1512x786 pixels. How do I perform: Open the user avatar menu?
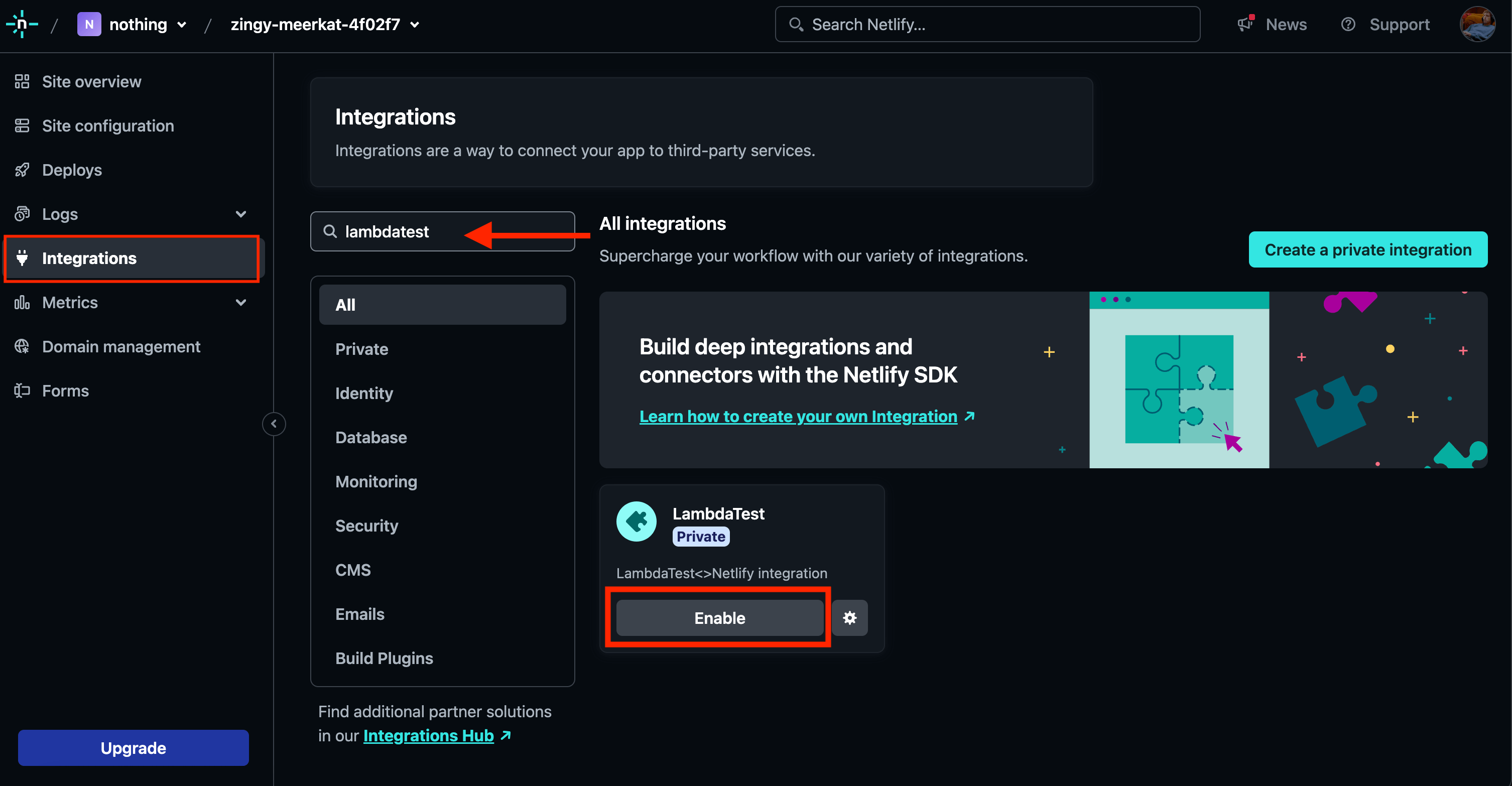coord(1476,24)
